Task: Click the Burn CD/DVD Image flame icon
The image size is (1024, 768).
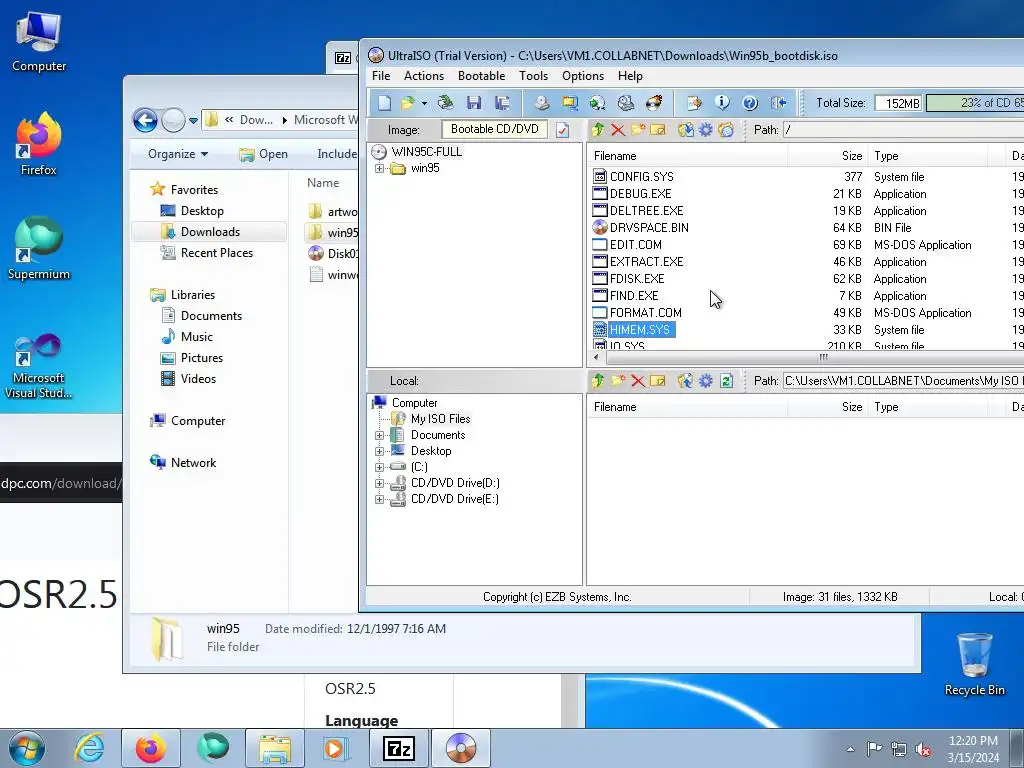Action: pyautogui.click(x=654, y=103)
